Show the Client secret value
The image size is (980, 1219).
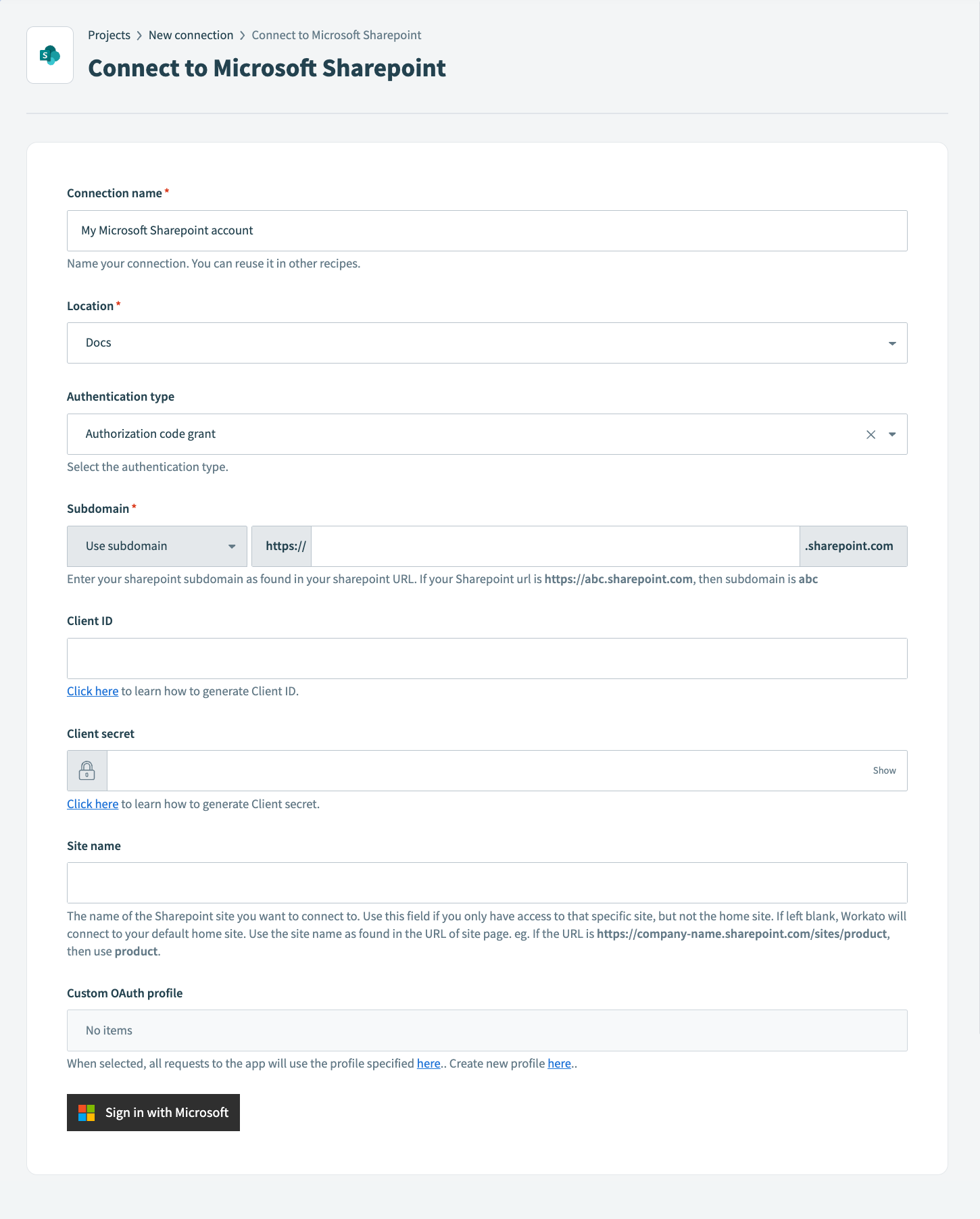tap(884, 770)
